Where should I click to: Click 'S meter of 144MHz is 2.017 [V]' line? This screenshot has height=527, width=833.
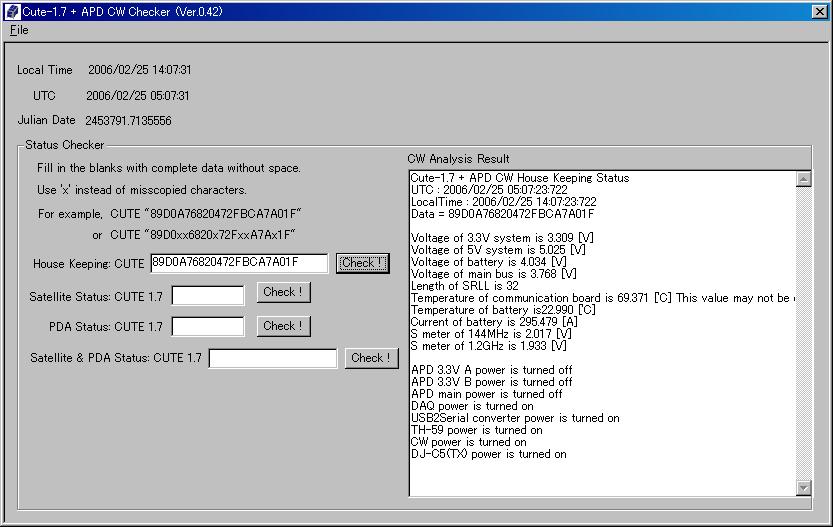(491, 334)
